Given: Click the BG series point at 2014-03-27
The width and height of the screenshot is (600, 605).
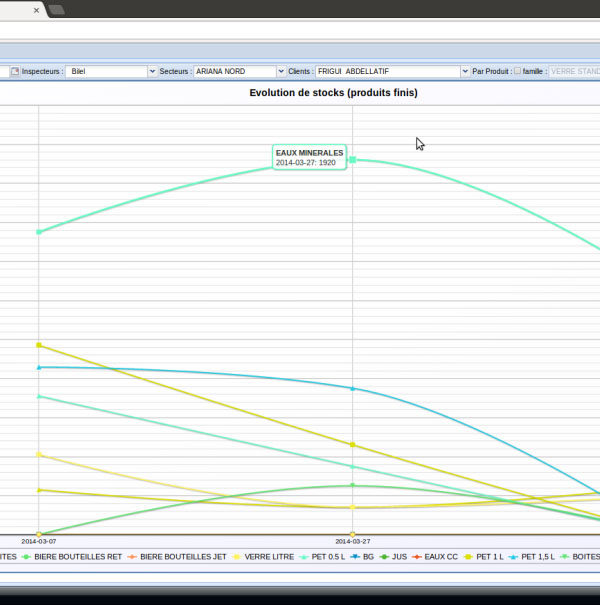Looking at the screenshot, I should point(352,388).
